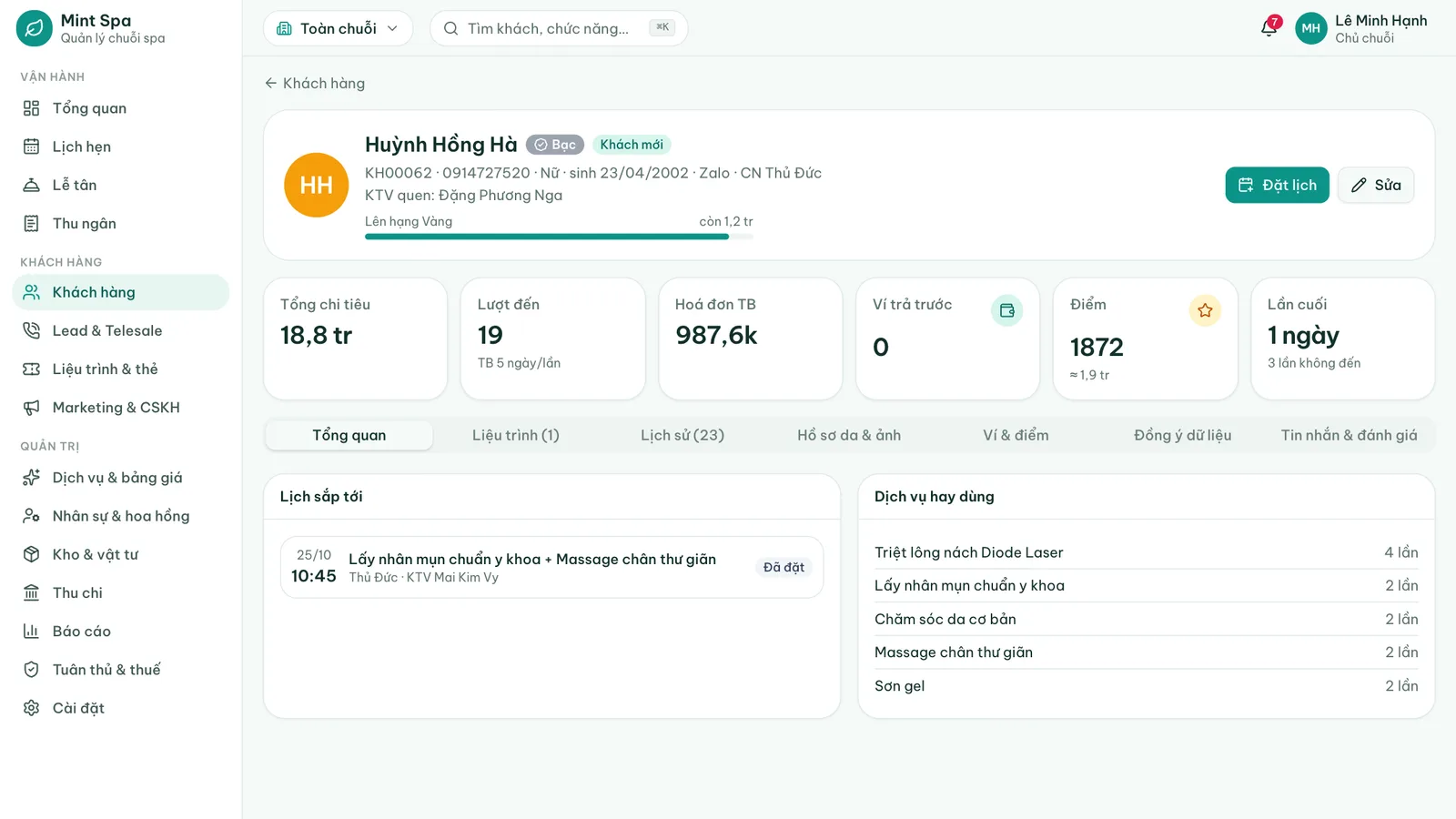The width and height of the screenshot is (1456, 819).
Task: Go to Marketing & CSKH megaphone item
Action: tap(121, 408)
